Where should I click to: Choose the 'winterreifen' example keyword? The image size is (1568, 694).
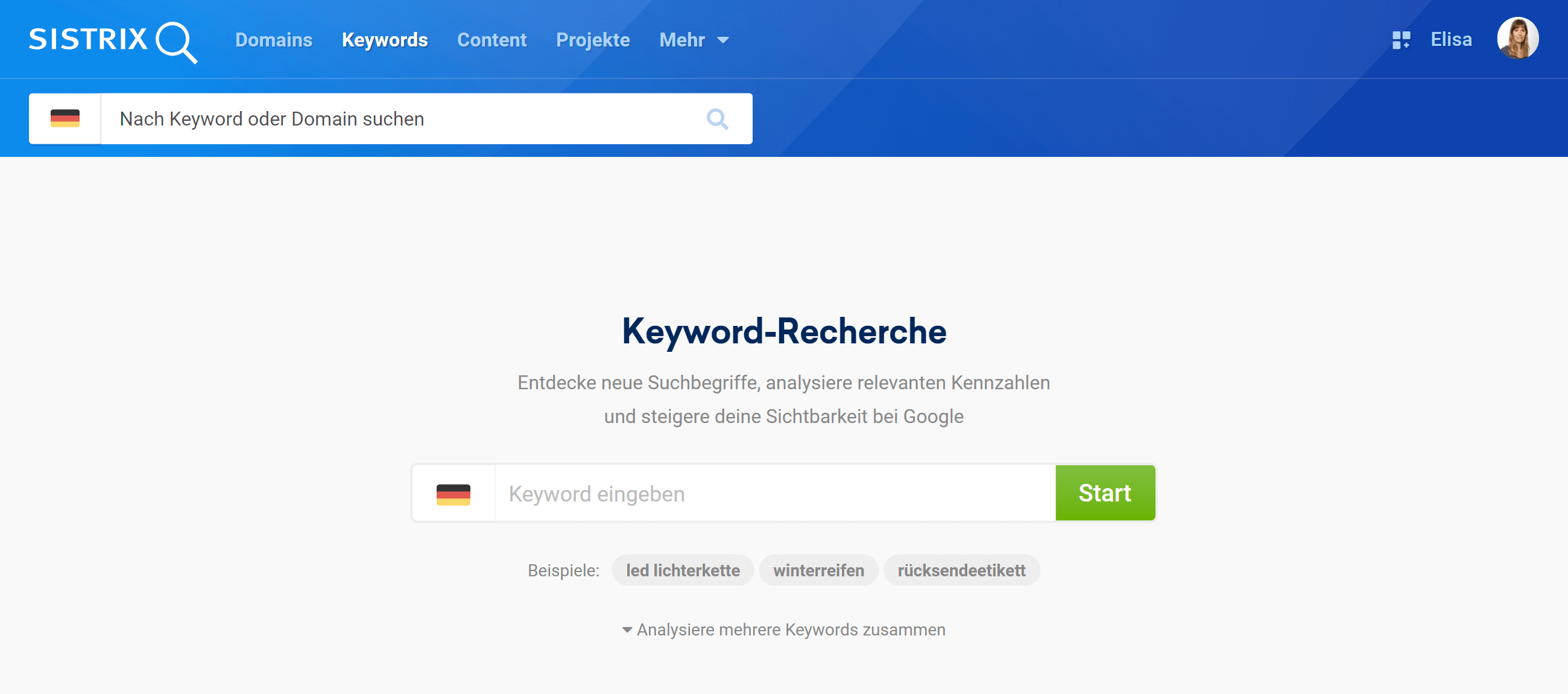tap(818, 570)
